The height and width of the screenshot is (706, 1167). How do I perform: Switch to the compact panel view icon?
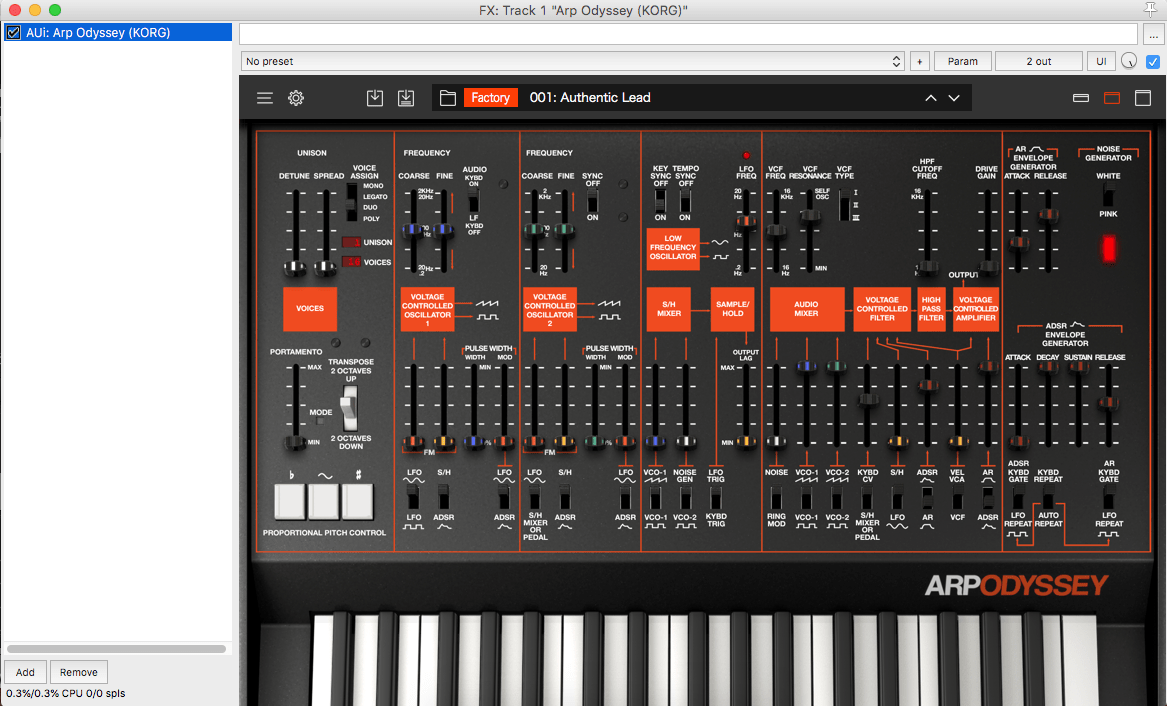coord(1081,98)
